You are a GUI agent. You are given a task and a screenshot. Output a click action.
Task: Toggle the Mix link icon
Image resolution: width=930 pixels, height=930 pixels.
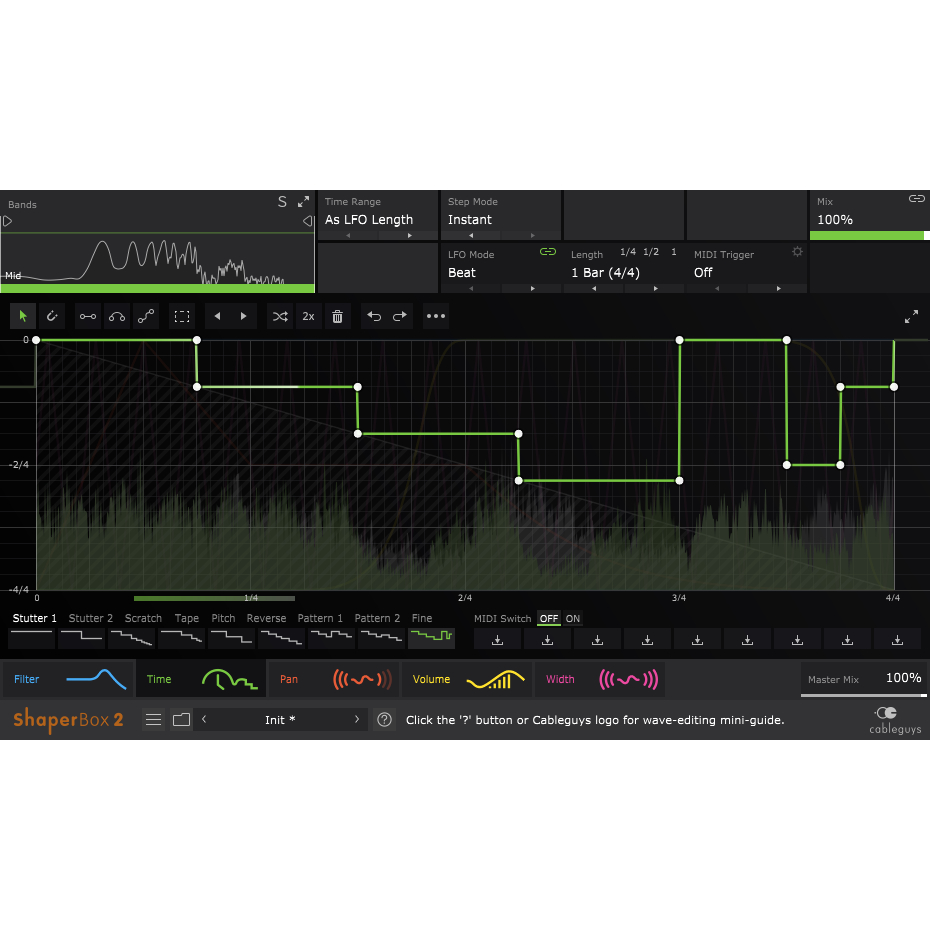pos(916,199)
